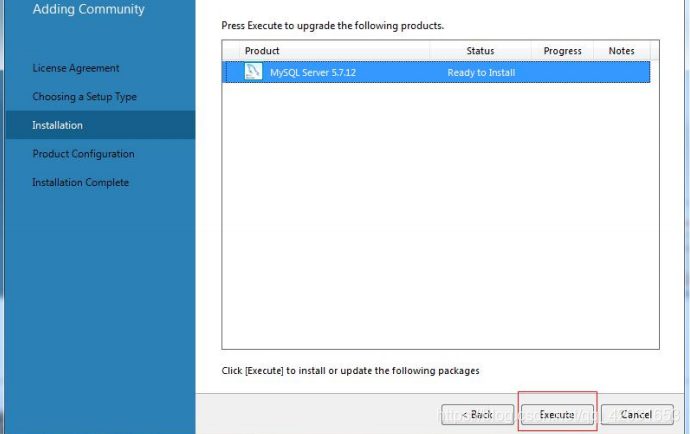Screen dimensions: 690x434
Task: Select Choosing a Setup Type step
Action: pos(84,97)
